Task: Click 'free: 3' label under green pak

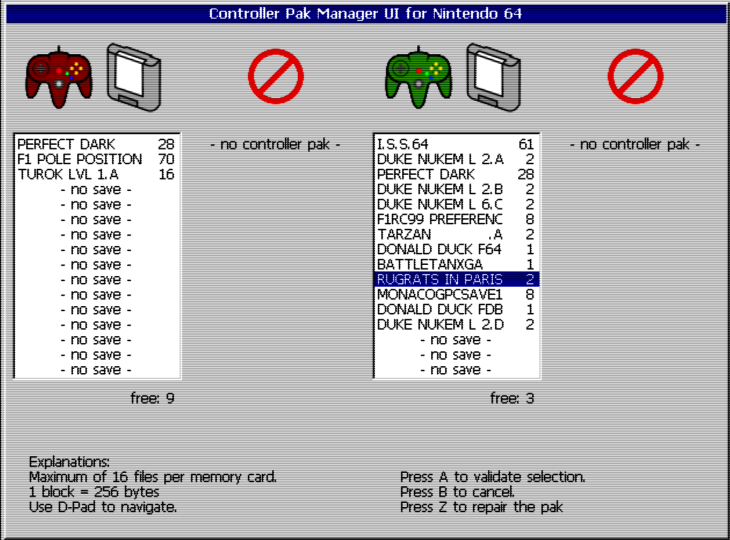Action: [512, 398]
